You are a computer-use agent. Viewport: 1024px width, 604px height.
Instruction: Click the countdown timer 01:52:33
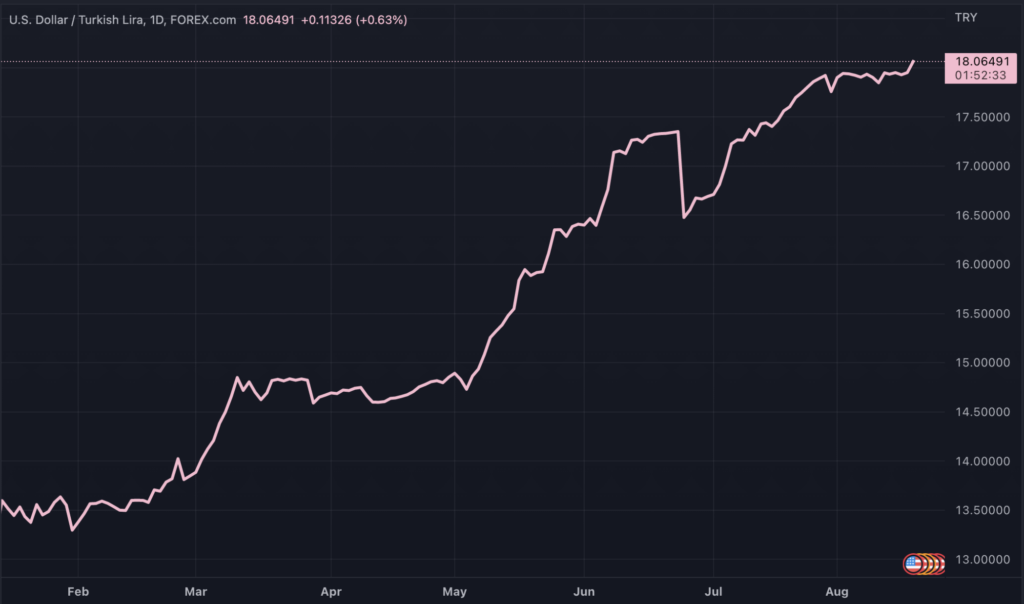[x=980, y=76]
